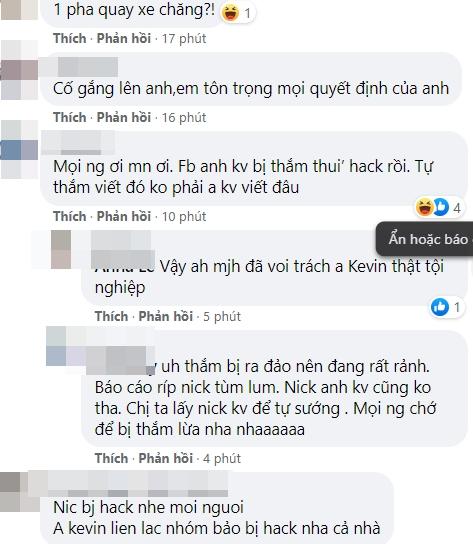Click 'Thích' under the 4 phút reply
The image size is (473, 544).
tap(111, 458)
